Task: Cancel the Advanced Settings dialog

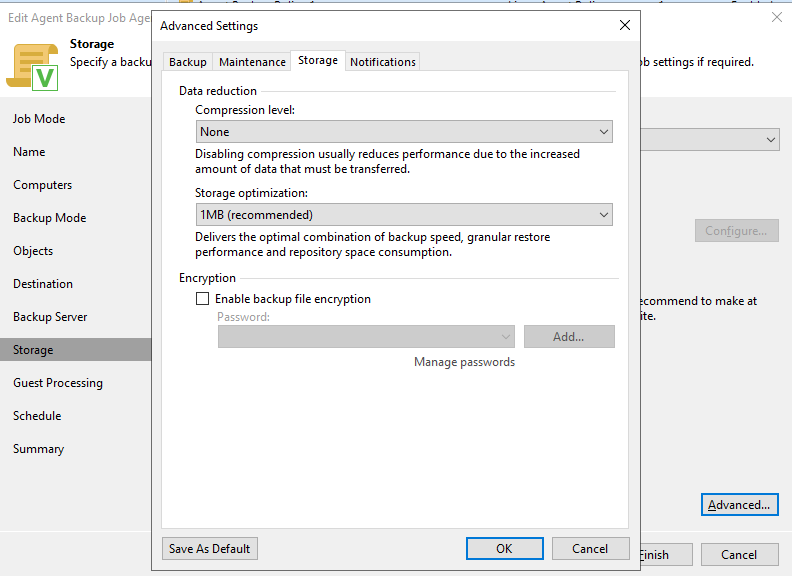Action: point(590,548)
